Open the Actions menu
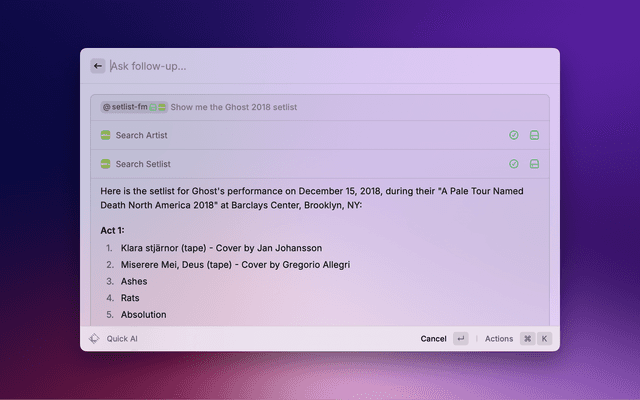 click(498, 339)
